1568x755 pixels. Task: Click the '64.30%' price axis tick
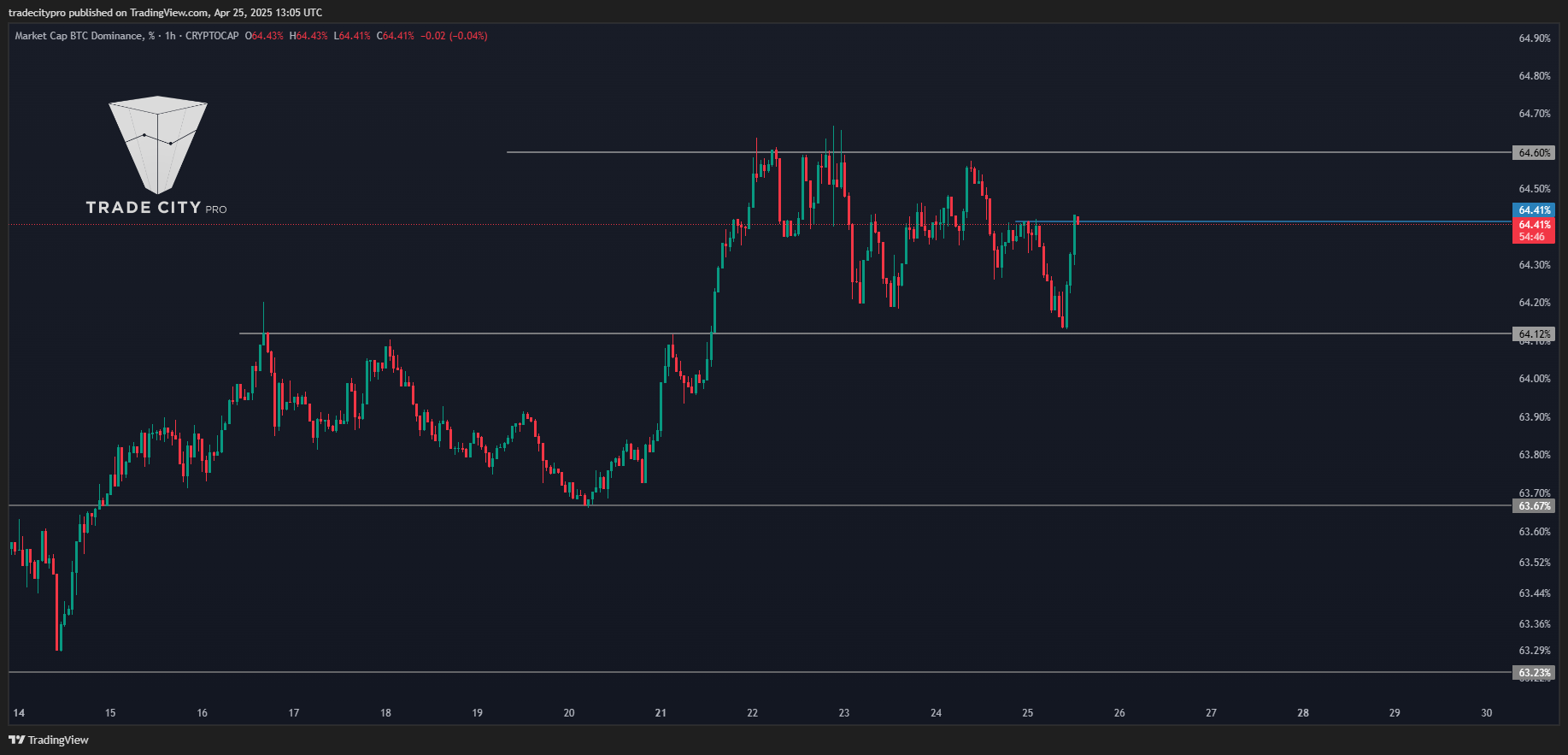click(x=1535, y=265)
